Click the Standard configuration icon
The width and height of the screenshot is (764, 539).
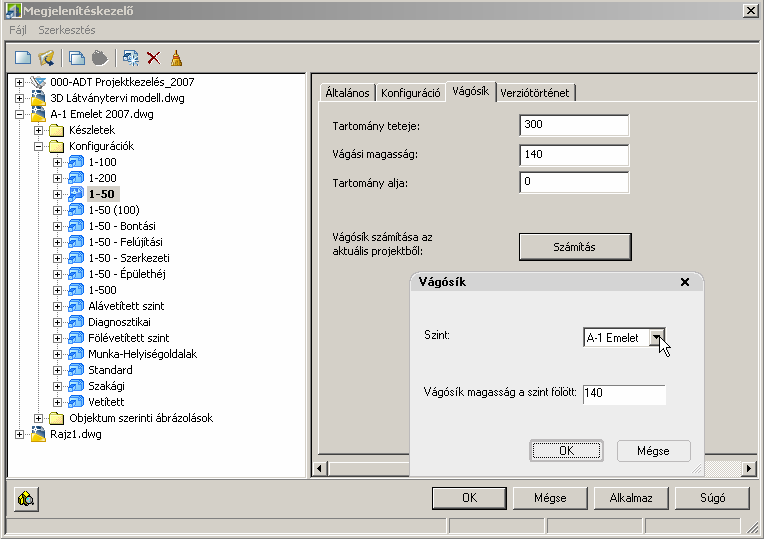(x=76, y=370)
